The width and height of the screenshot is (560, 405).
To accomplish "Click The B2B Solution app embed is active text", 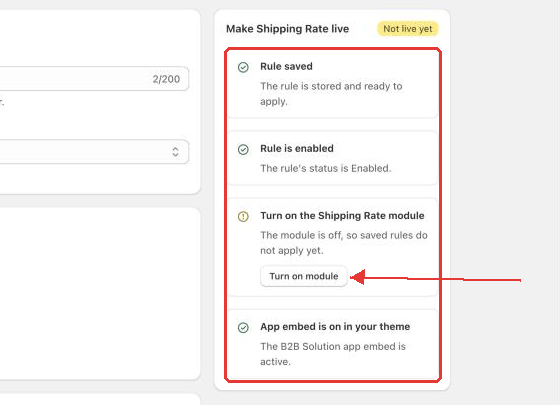I will pos(333,354).
